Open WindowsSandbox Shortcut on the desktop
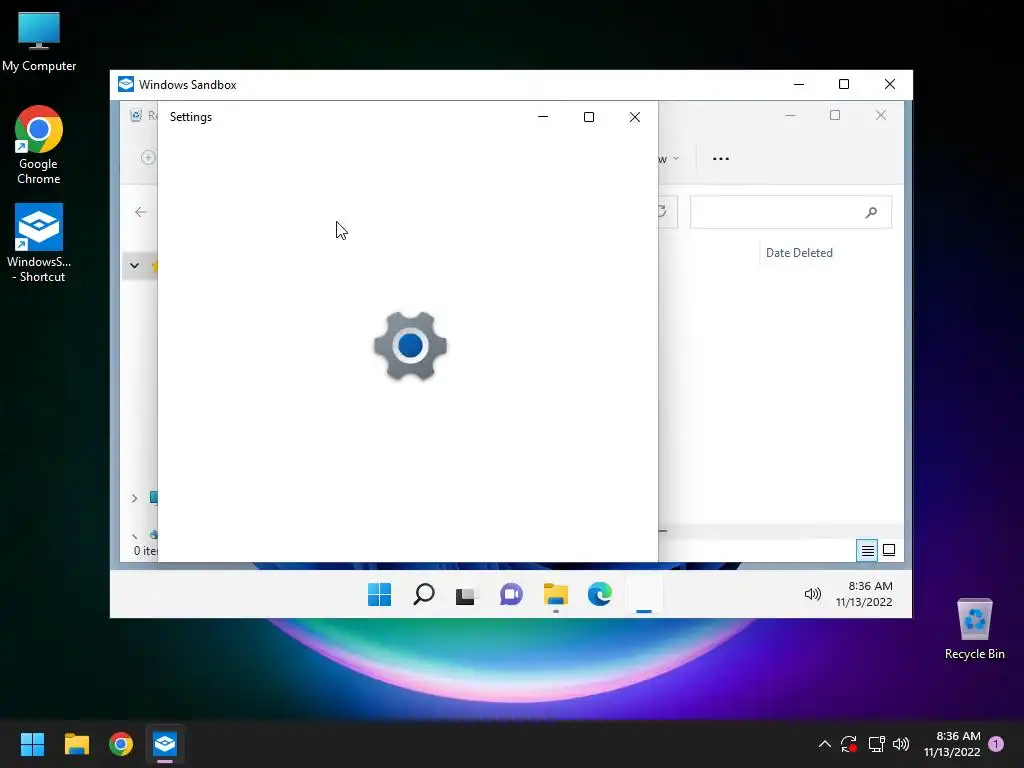The height and width of the screenshot is (768, 1024). [39, 242]
